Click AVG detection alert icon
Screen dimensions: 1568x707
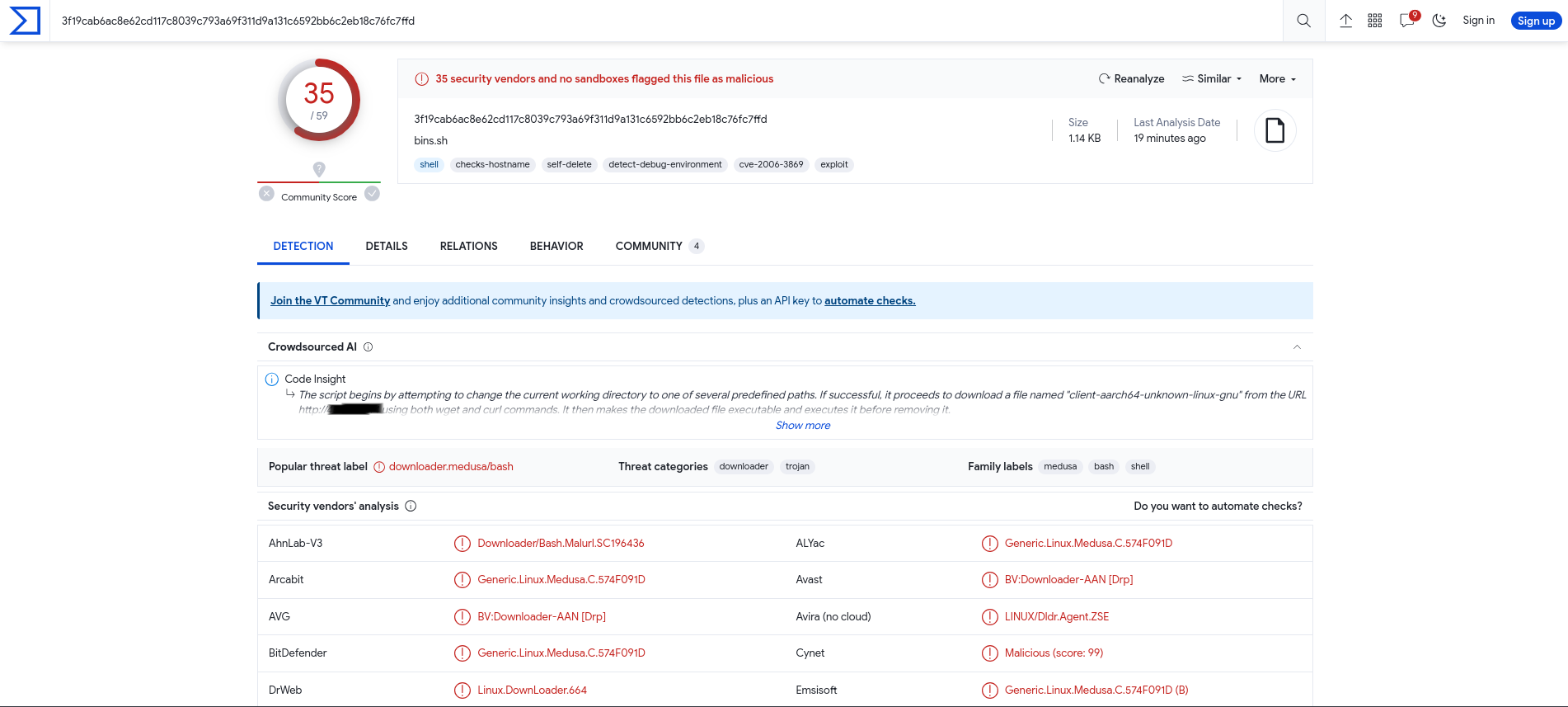462,617
